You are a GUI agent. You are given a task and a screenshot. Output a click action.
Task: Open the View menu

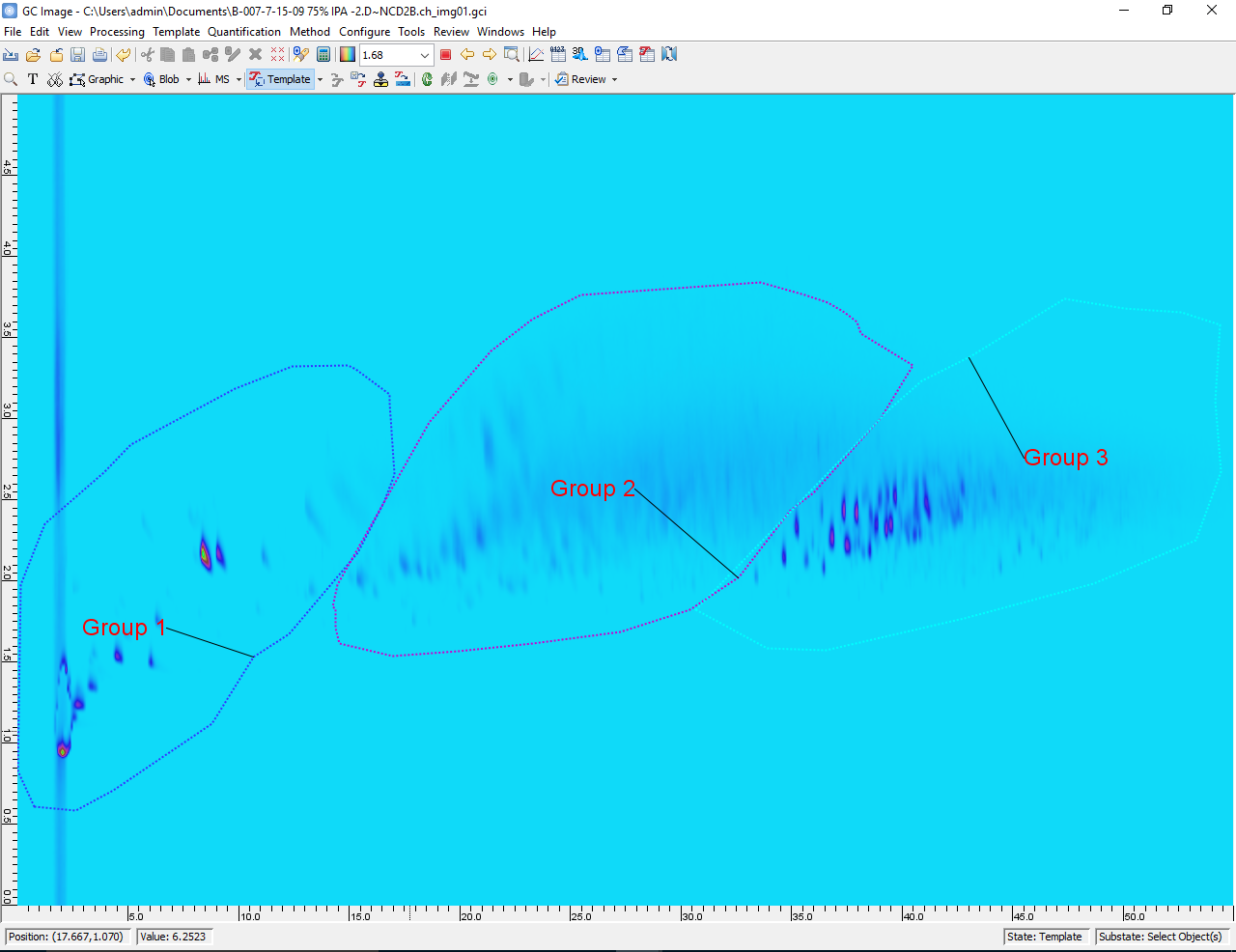[x=70, y=31]
